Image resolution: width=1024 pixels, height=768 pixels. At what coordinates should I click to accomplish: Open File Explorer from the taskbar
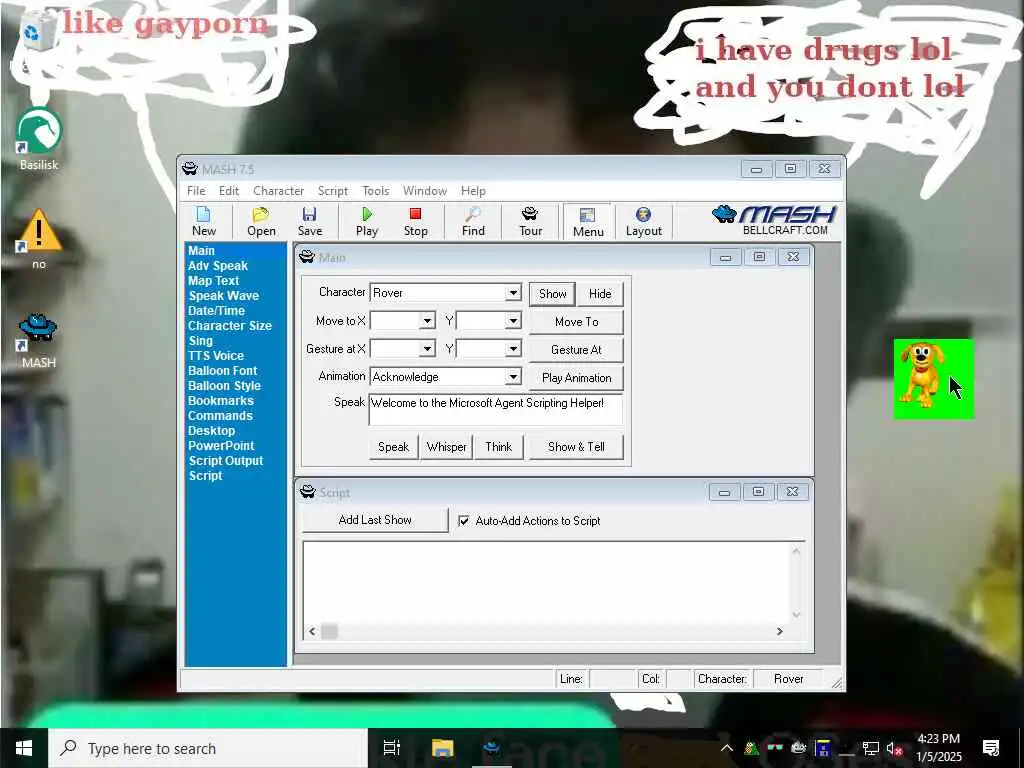click(x=442, y=748)
